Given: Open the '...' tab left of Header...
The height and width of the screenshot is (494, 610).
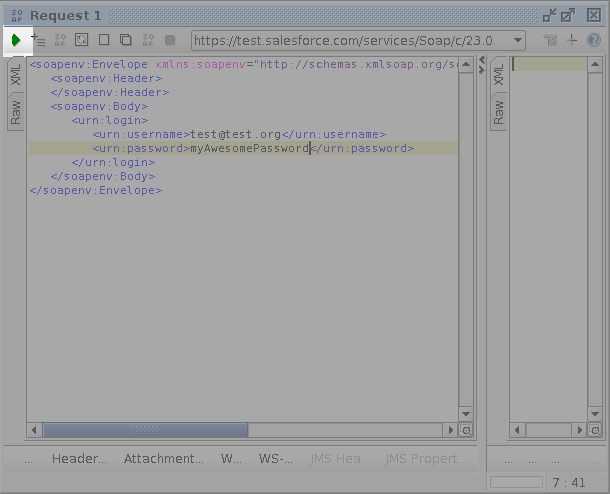Looking at the screenshot, I should point(28,460).
